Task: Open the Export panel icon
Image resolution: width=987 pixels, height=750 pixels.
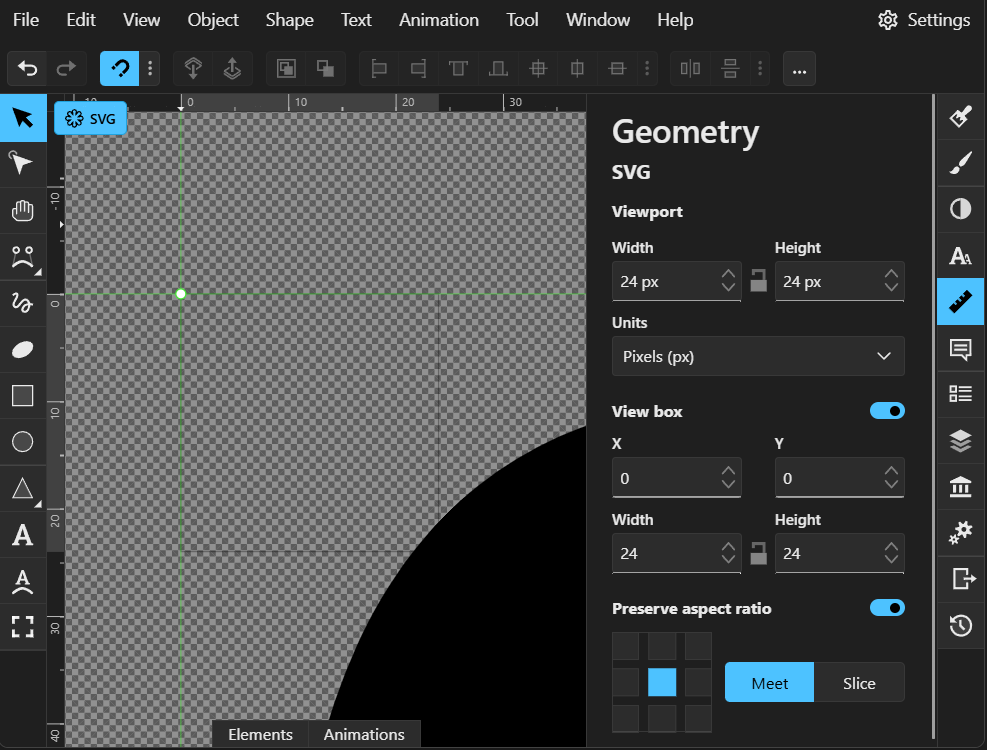Action: point(960,579)
